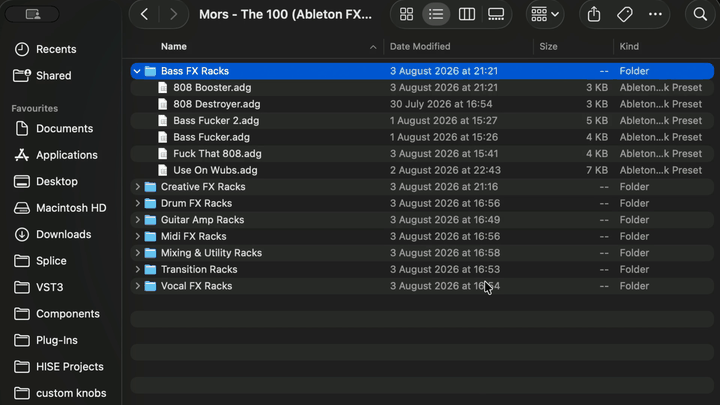
Task: Switch to gallery view mode
Action: pos(496,14)
